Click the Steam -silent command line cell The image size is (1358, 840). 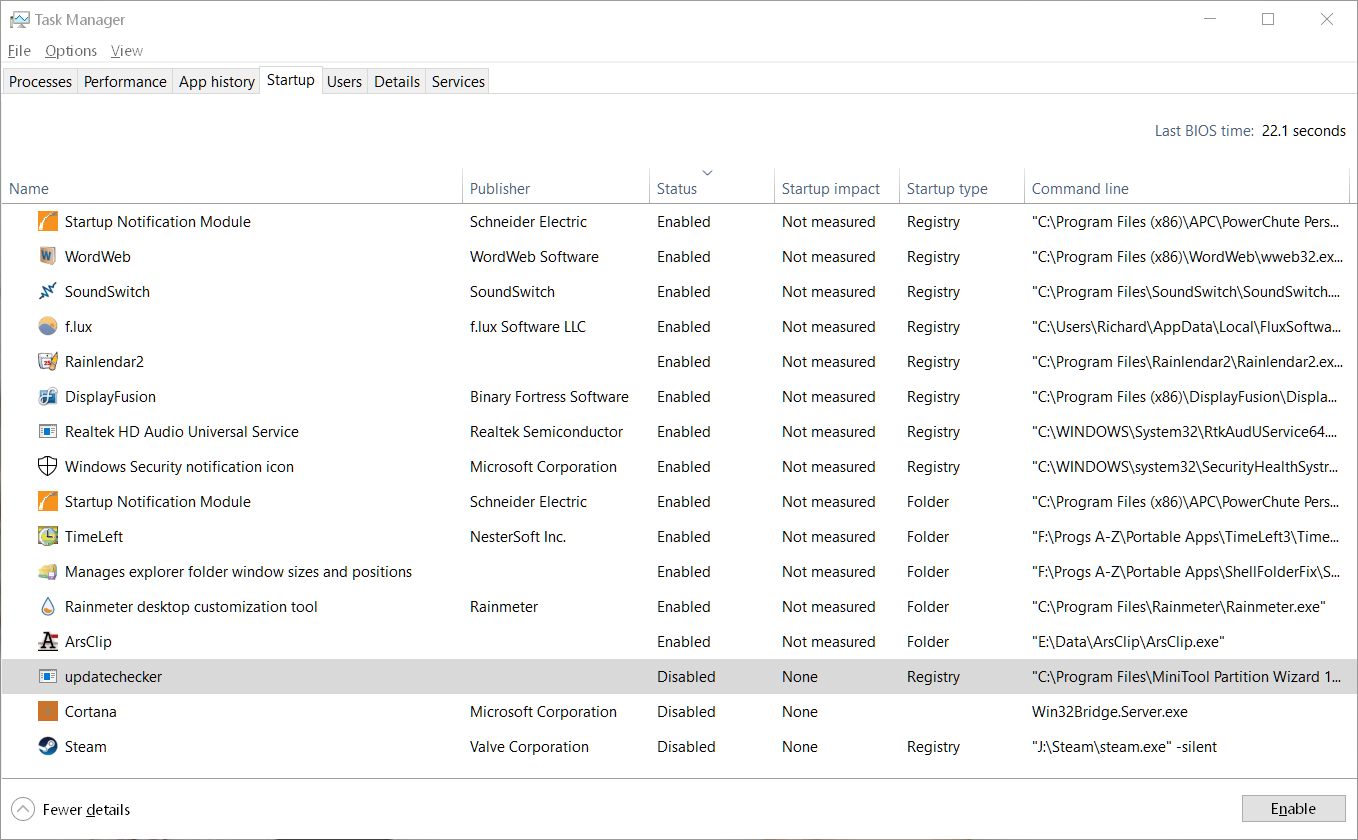pyautogui.click(x=1125, y=747)
